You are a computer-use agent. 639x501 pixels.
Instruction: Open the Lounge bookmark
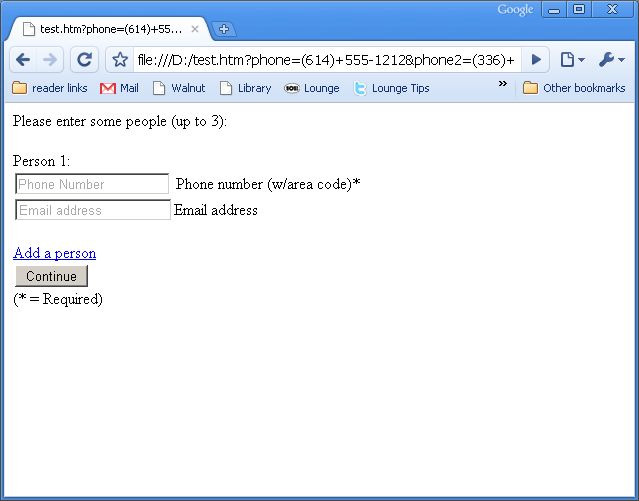[x=312, y=88]
